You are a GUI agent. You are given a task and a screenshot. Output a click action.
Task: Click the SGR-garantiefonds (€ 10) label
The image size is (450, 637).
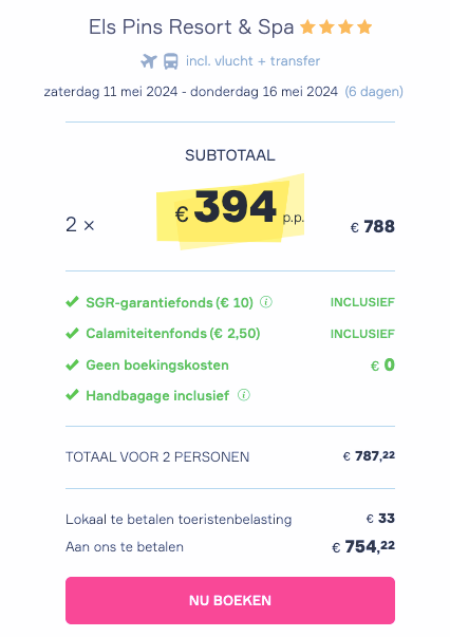(169, 302)
